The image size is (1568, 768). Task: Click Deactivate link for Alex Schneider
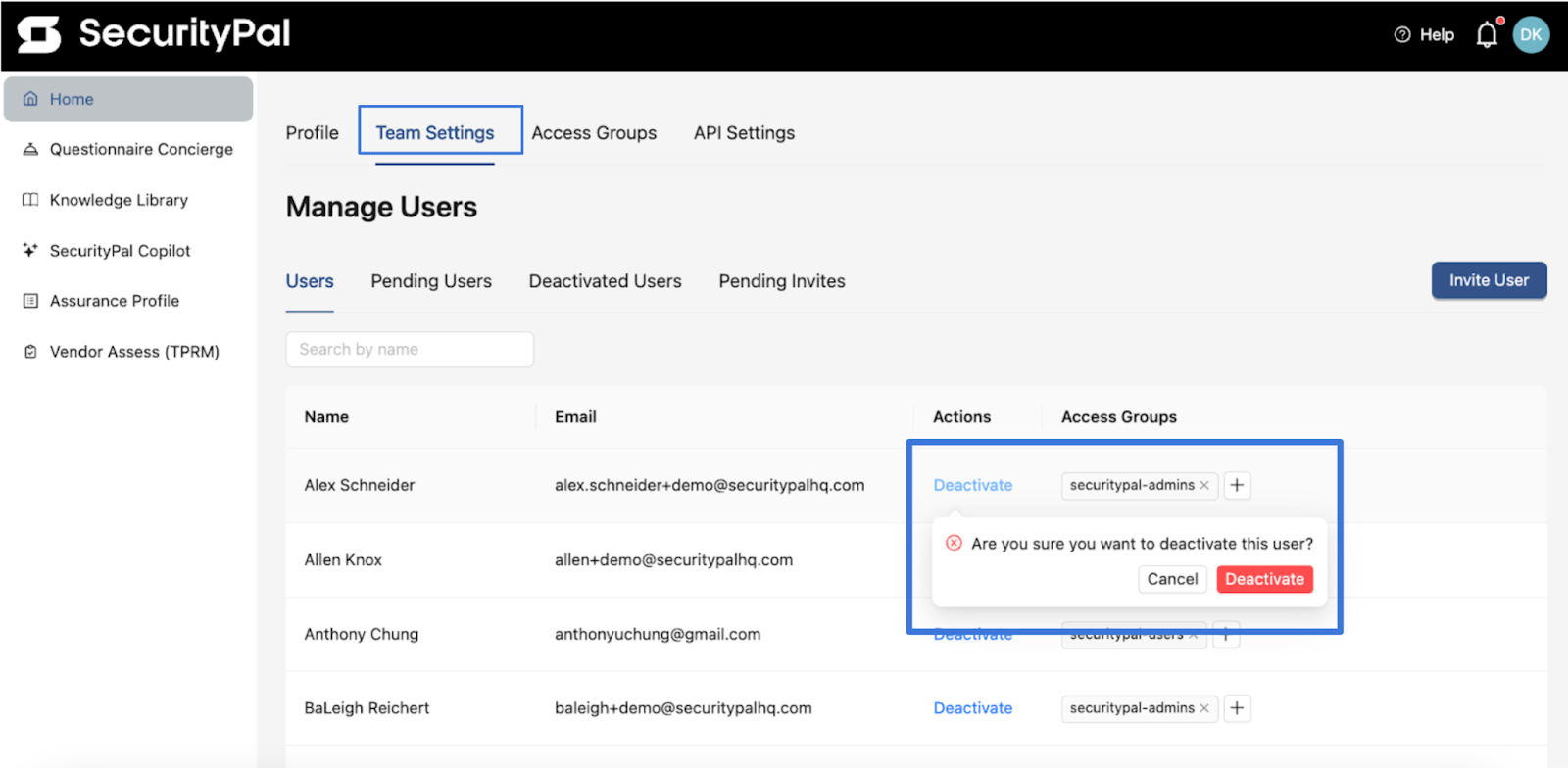click(x=973, y=485)
